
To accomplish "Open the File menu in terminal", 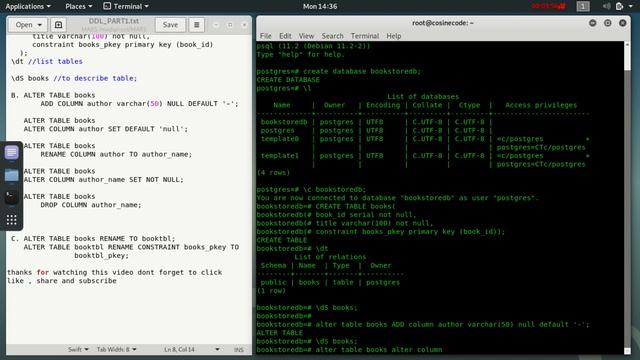I will [x=265, y=36].
